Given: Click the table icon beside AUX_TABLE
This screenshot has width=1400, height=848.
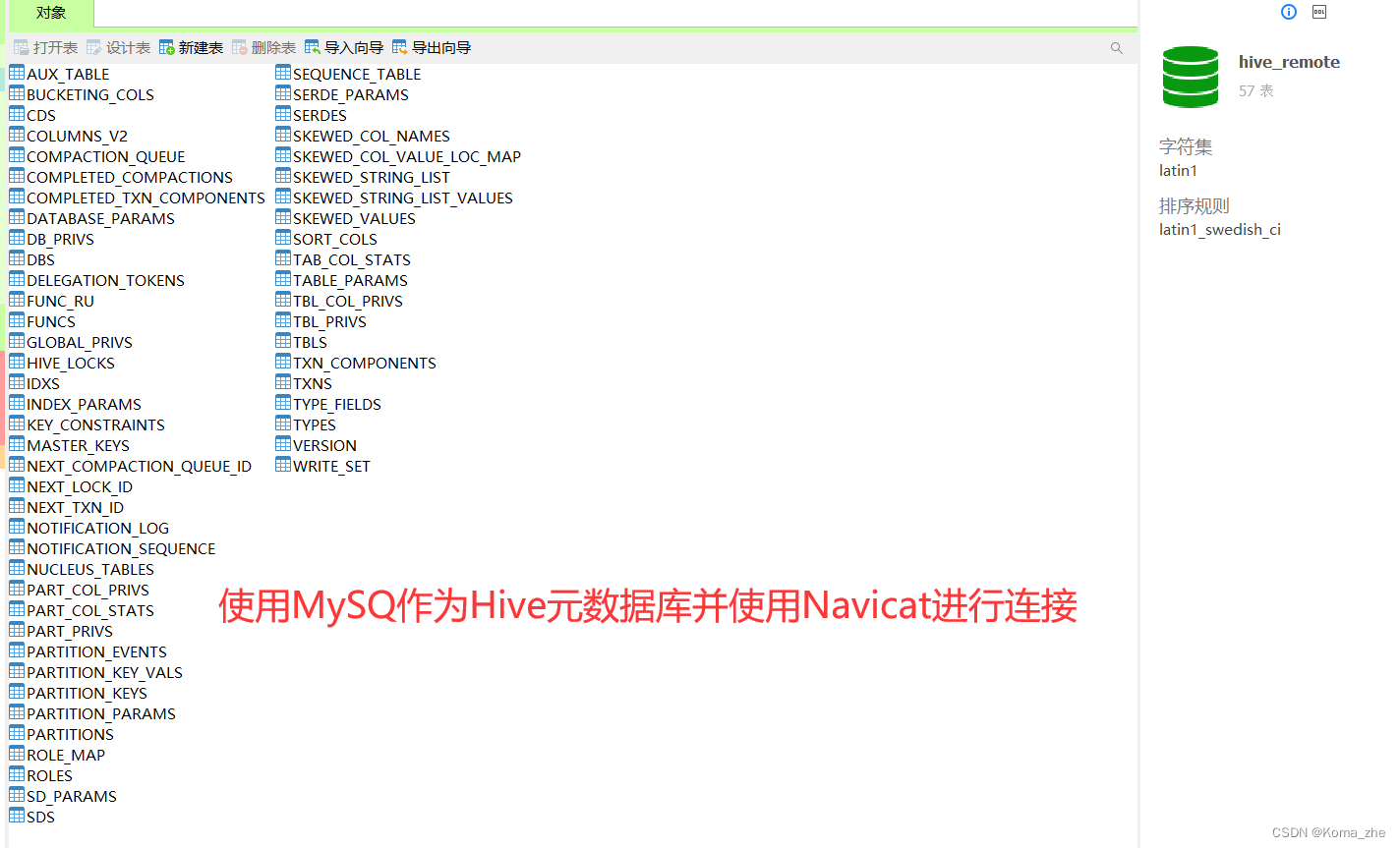Looking at the screenshot, I should tap(17, 73).
